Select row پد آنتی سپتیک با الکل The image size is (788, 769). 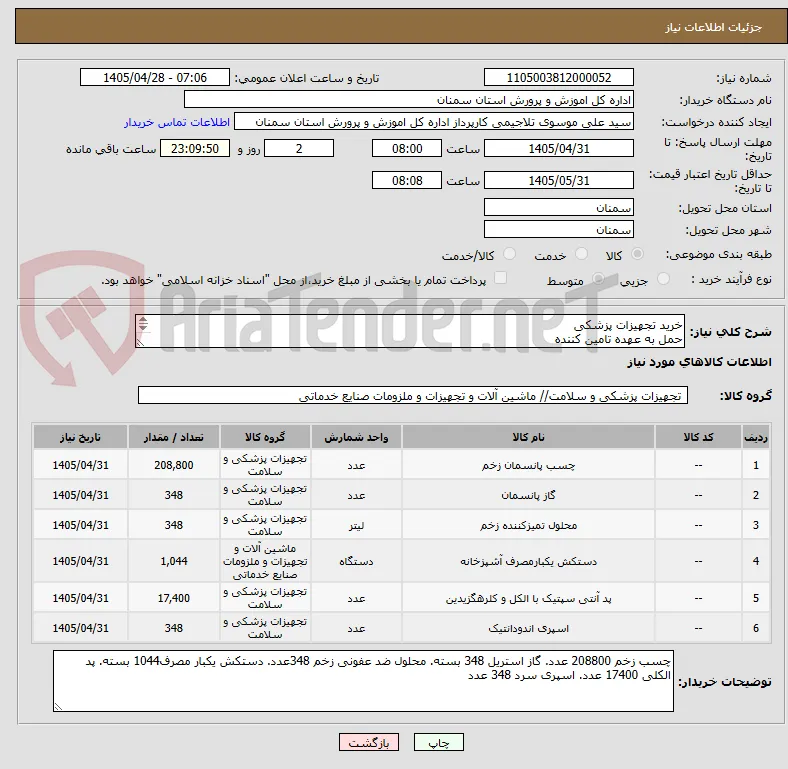click(x=401, y=598)
